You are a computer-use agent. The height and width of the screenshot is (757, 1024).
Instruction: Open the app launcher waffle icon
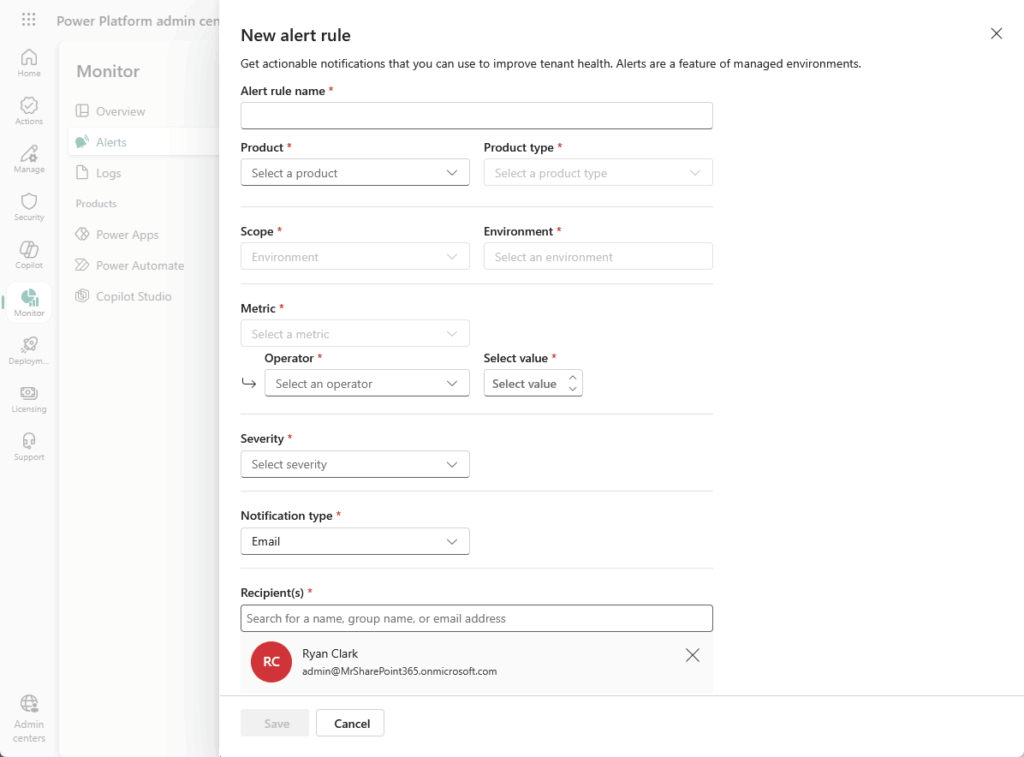pyautogui.click(x=28, y=20)
